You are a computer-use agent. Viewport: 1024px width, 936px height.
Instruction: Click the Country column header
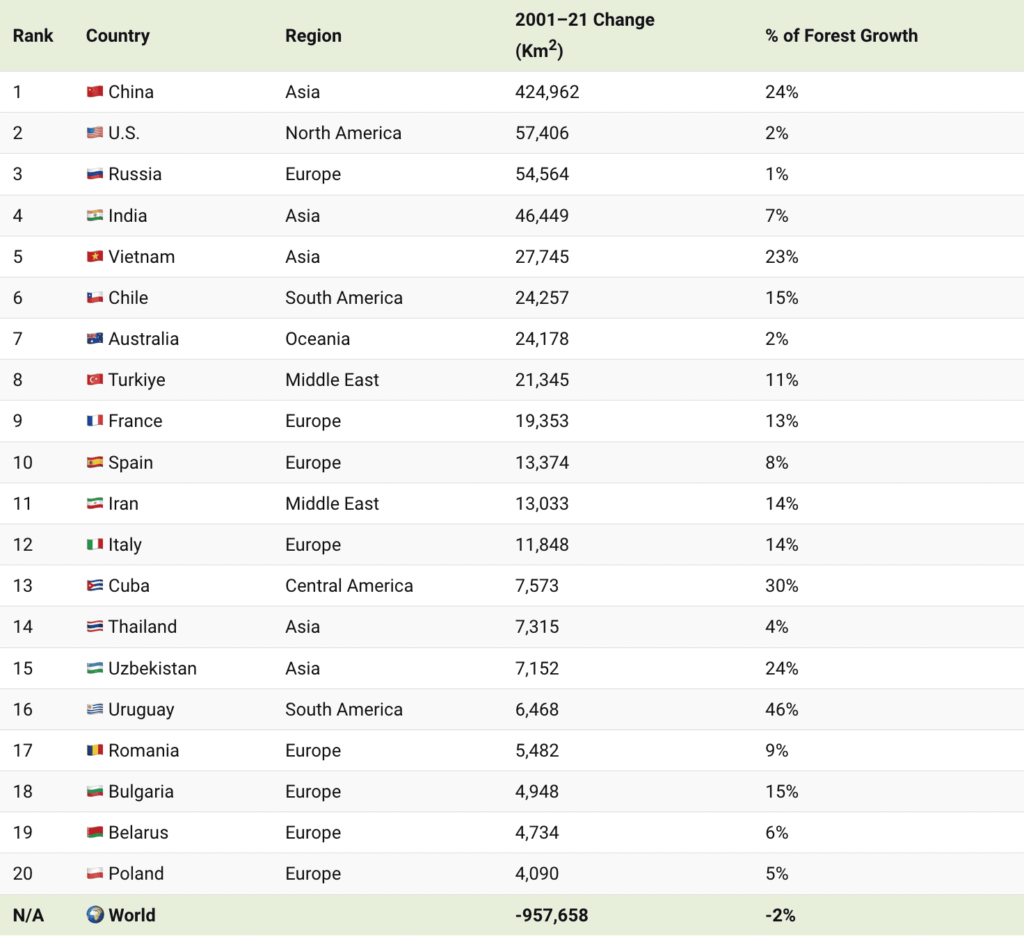117,36
